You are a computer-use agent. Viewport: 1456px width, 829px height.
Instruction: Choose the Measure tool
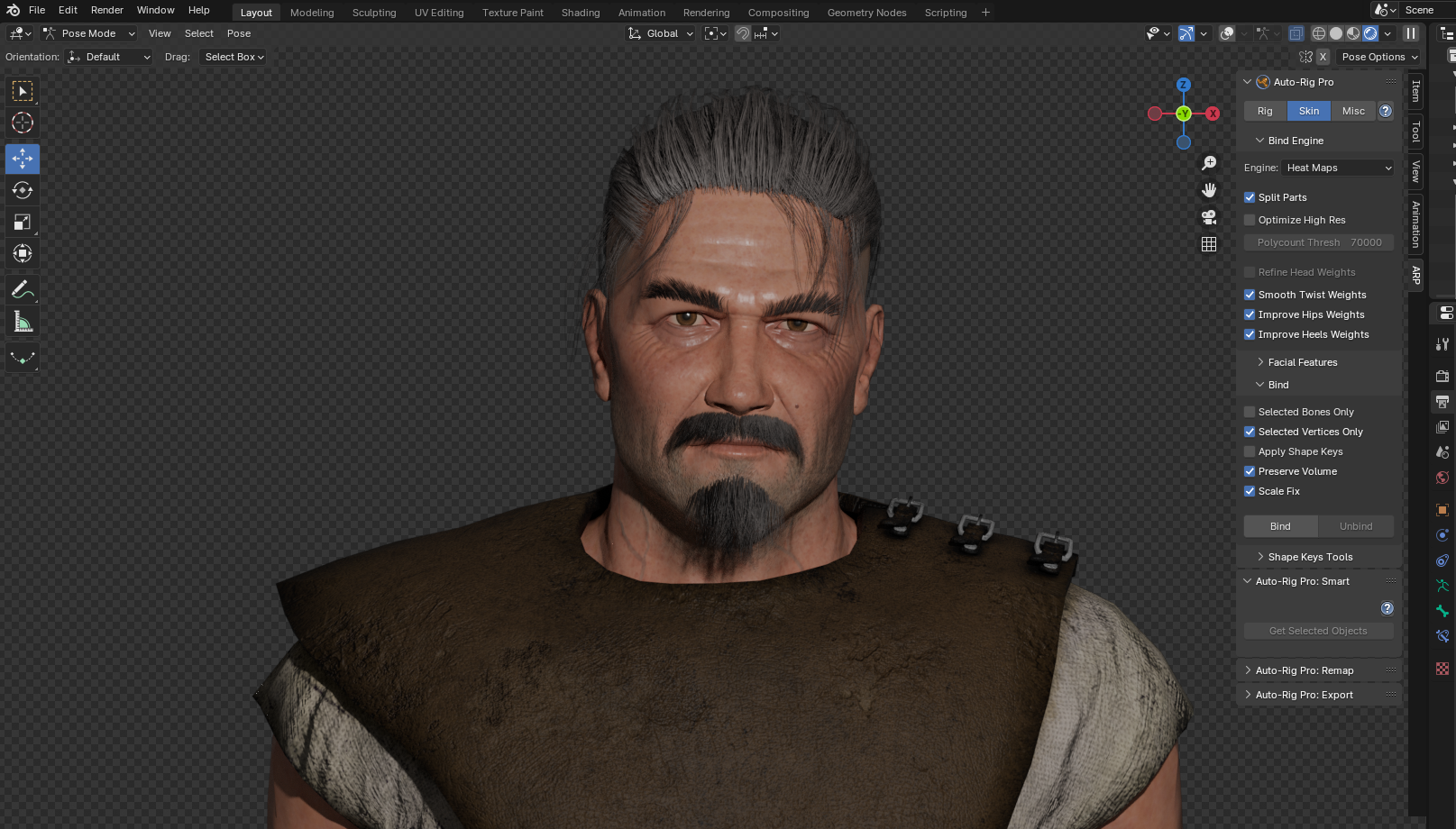[x=23, y=323]
